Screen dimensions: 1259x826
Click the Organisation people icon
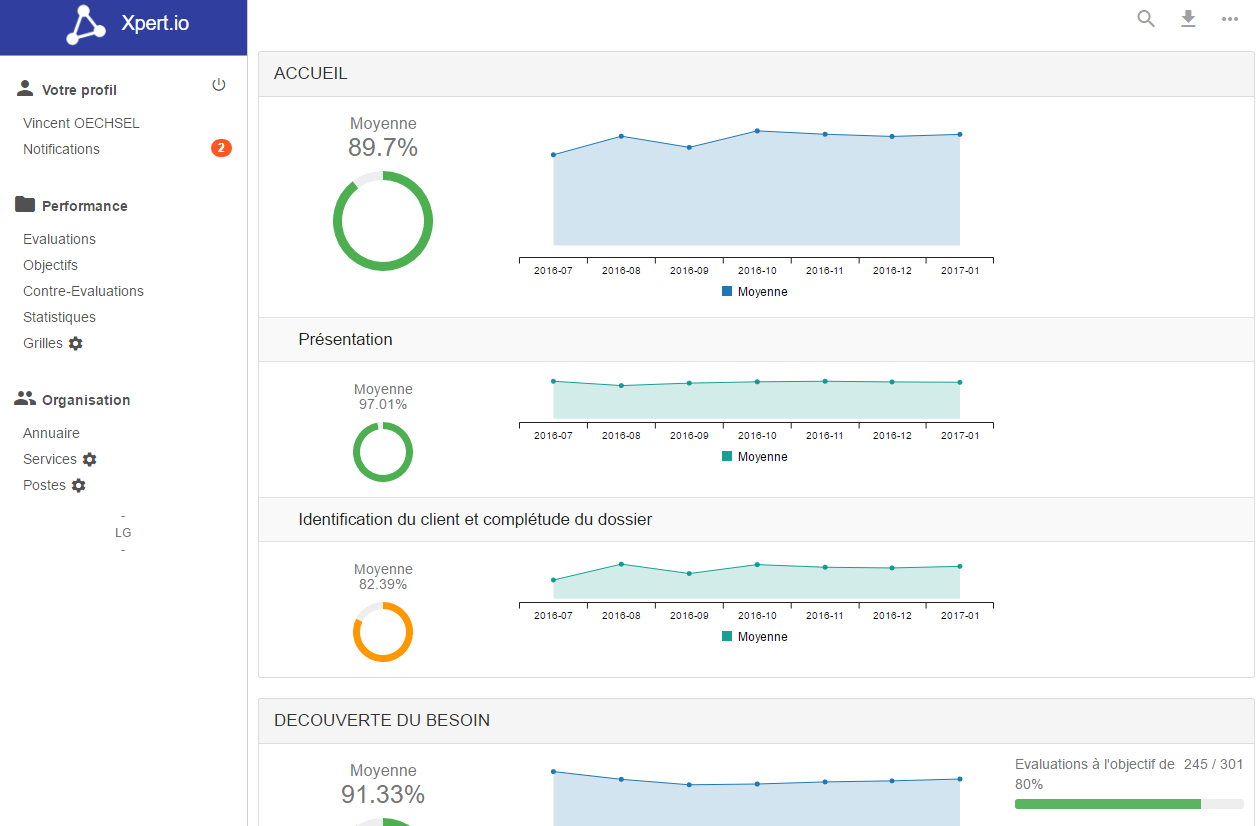pyautogui.click(x=25, y=399)
